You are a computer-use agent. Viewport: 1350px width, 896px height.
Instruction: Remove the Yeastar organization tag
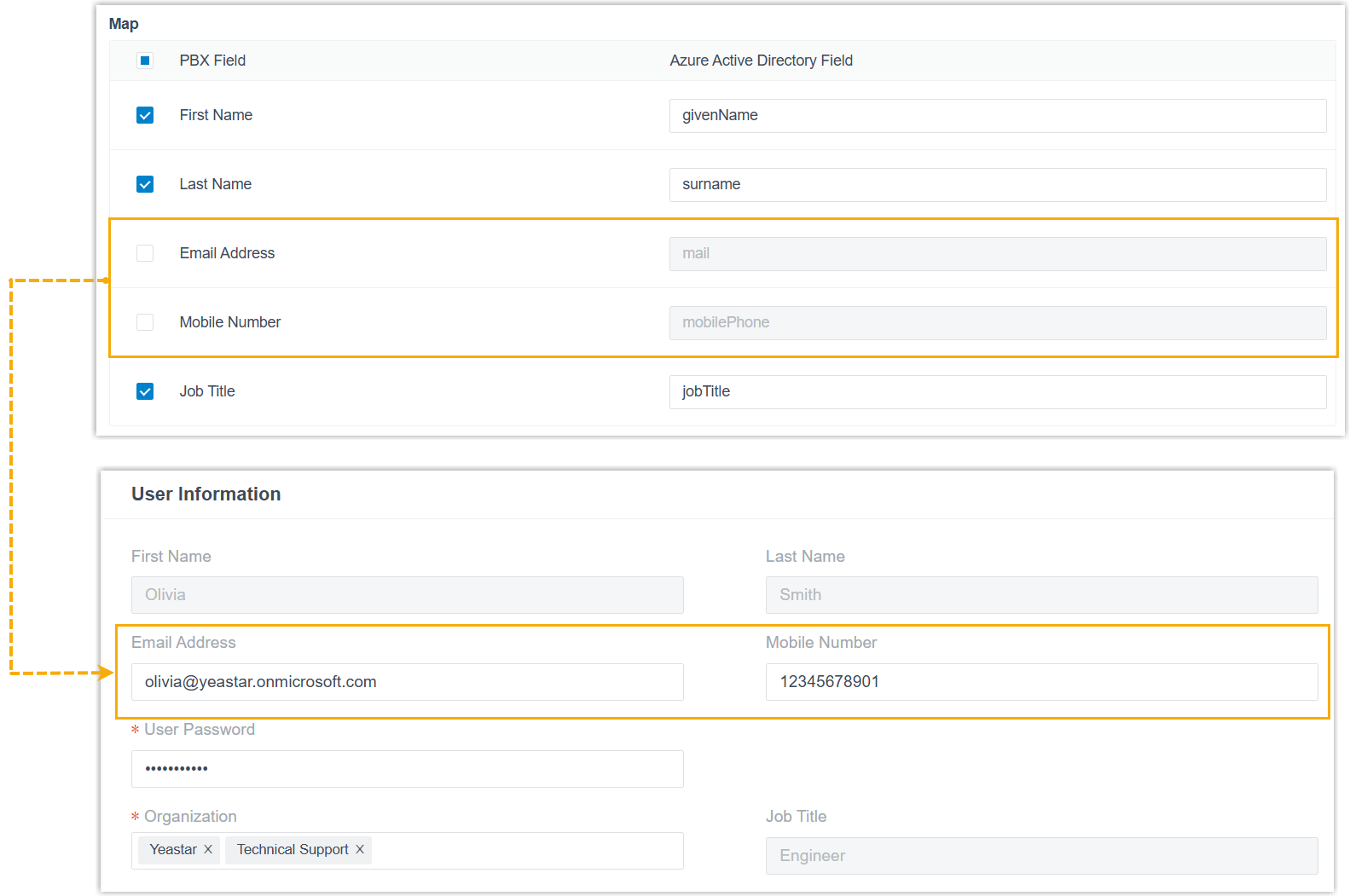coord(208,849)
